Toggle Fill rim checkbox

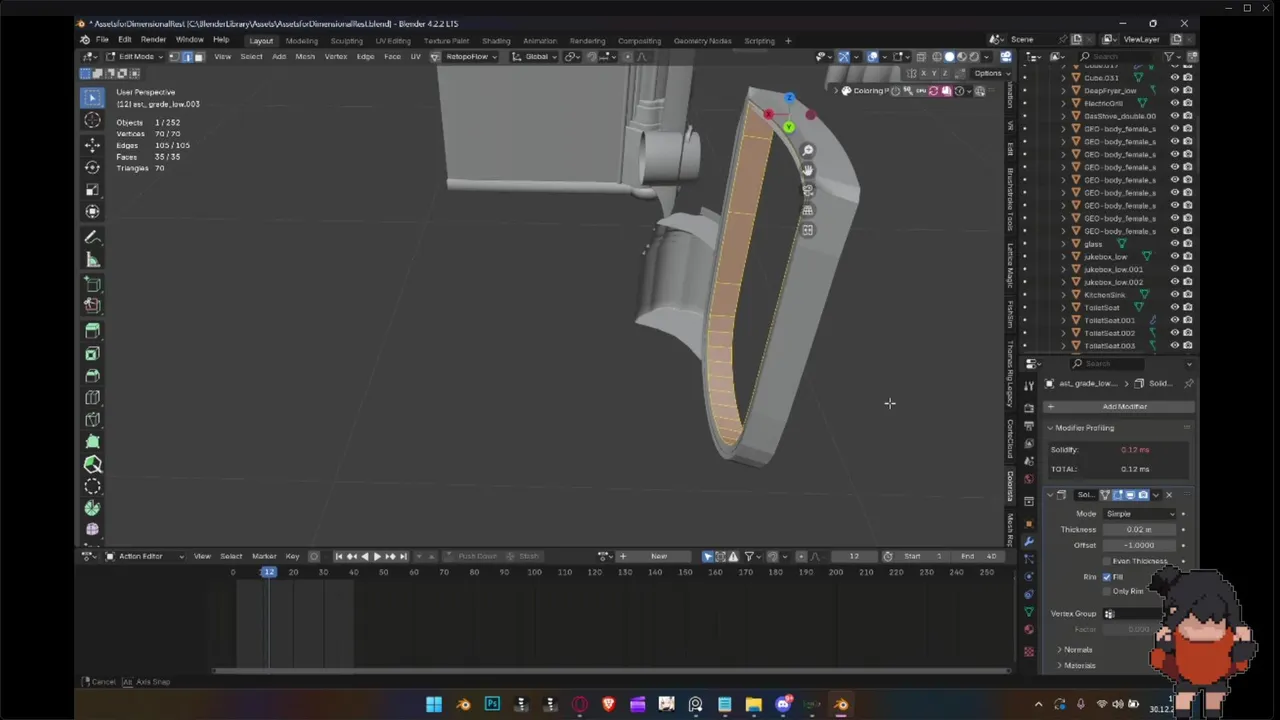click(x=1107, y=576)
